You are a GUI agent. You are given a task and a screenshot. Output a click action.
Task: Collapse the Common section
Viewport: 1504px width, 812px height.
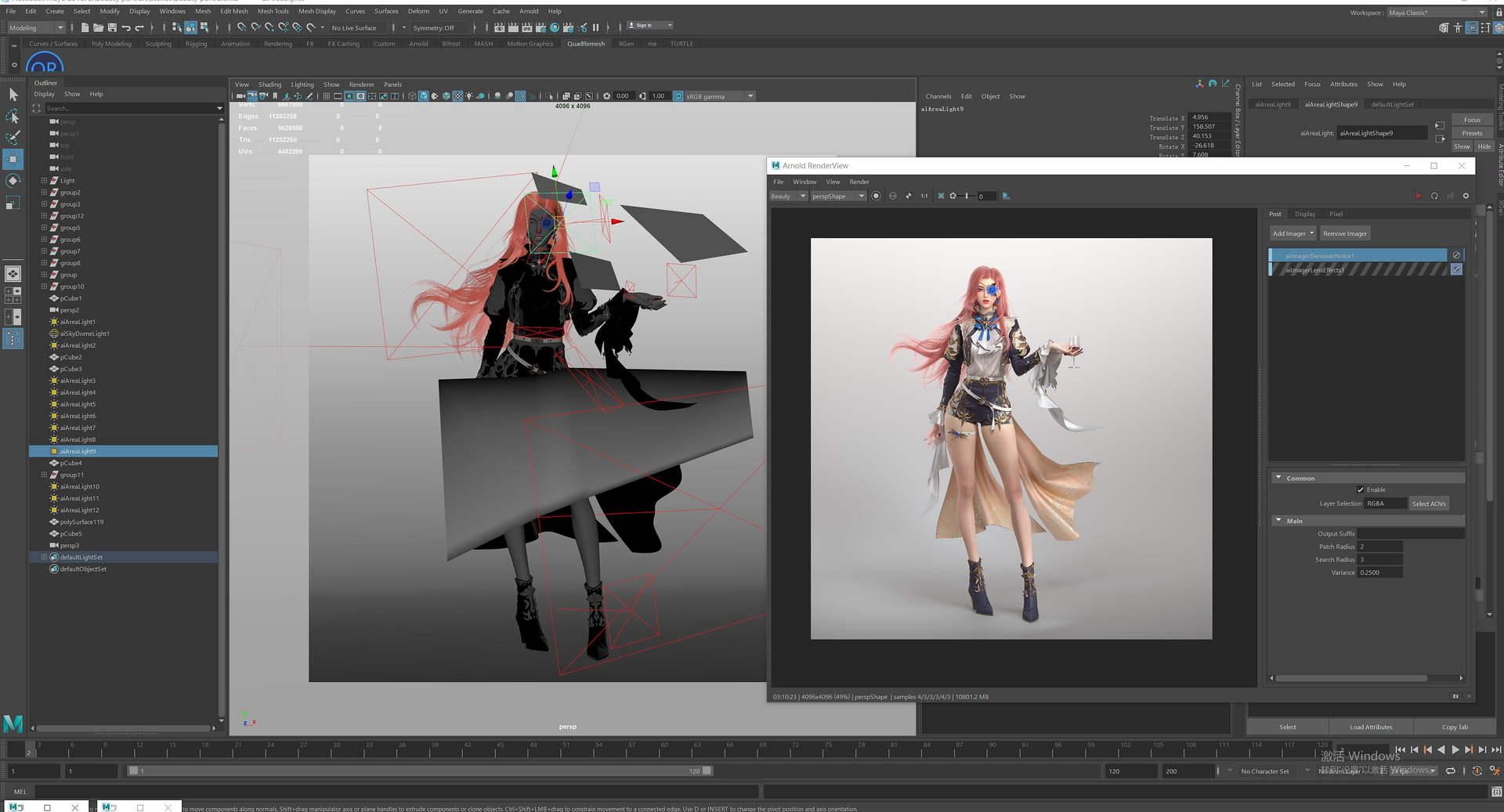[x=1278, y=478]
